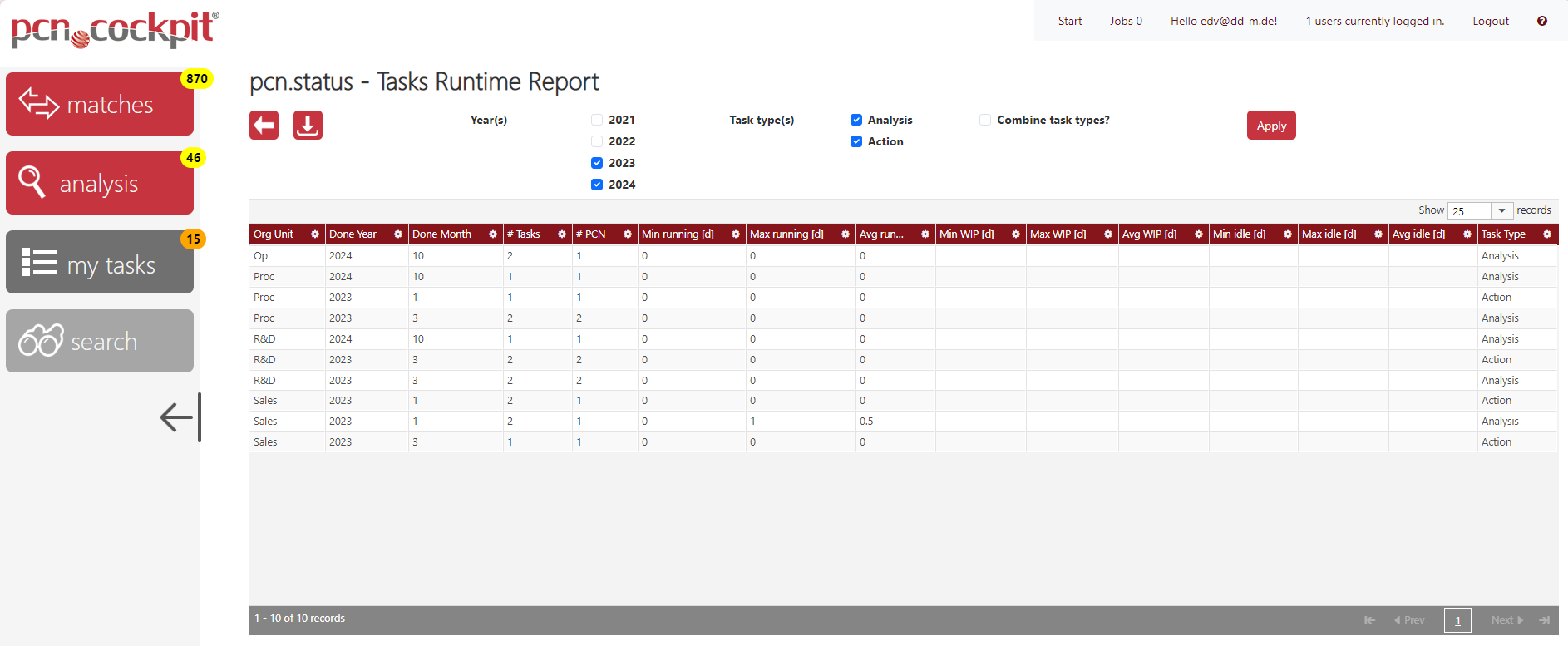Click the Logout link
Viewport: 1568px width, 646px height.
tap(1490, 21)
